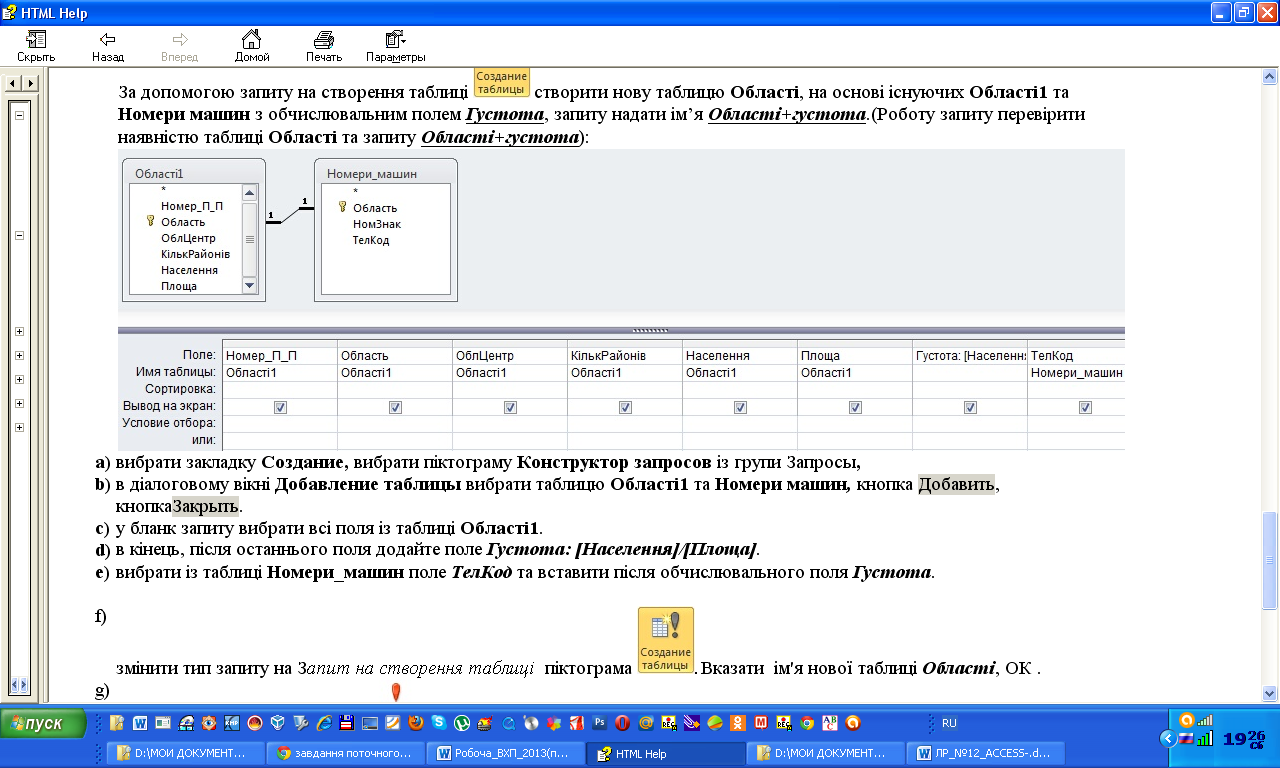1280x768 pixels.
Task: Print the topic using Печать
Action: point(324,46)
